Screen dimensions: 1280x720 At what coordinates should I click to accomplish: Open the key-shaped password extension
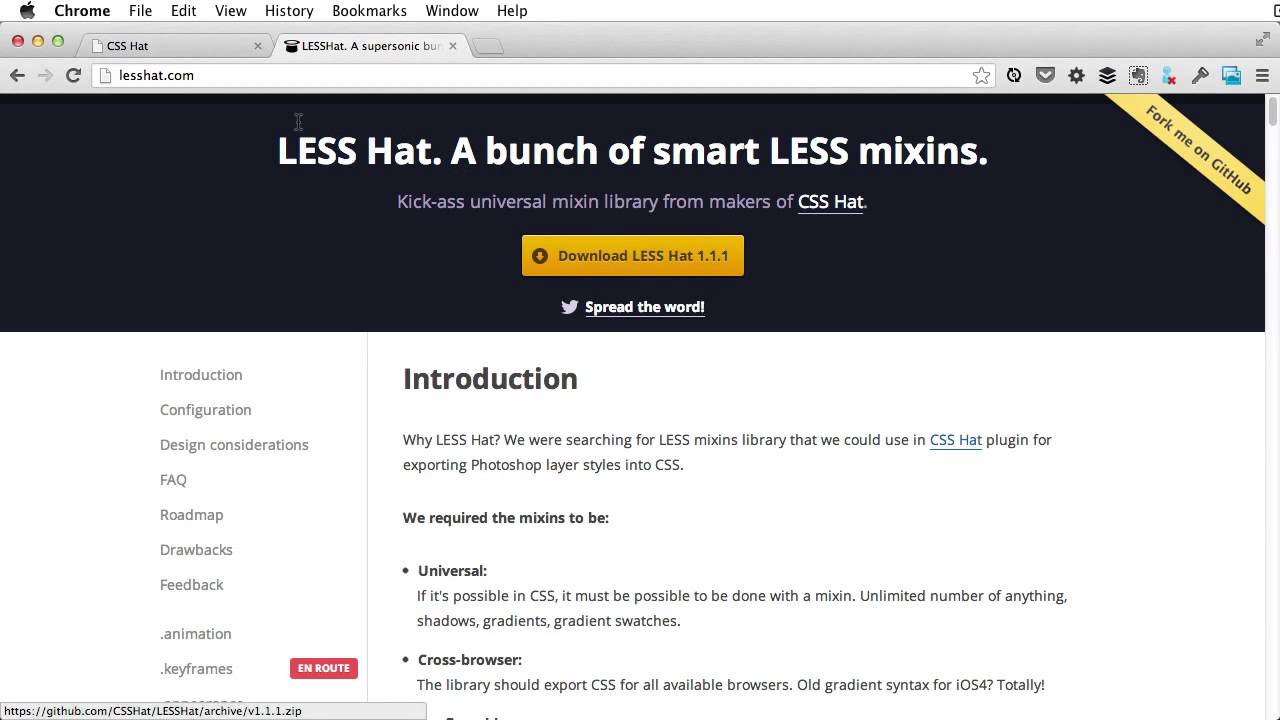click(x=1200, y=75)
